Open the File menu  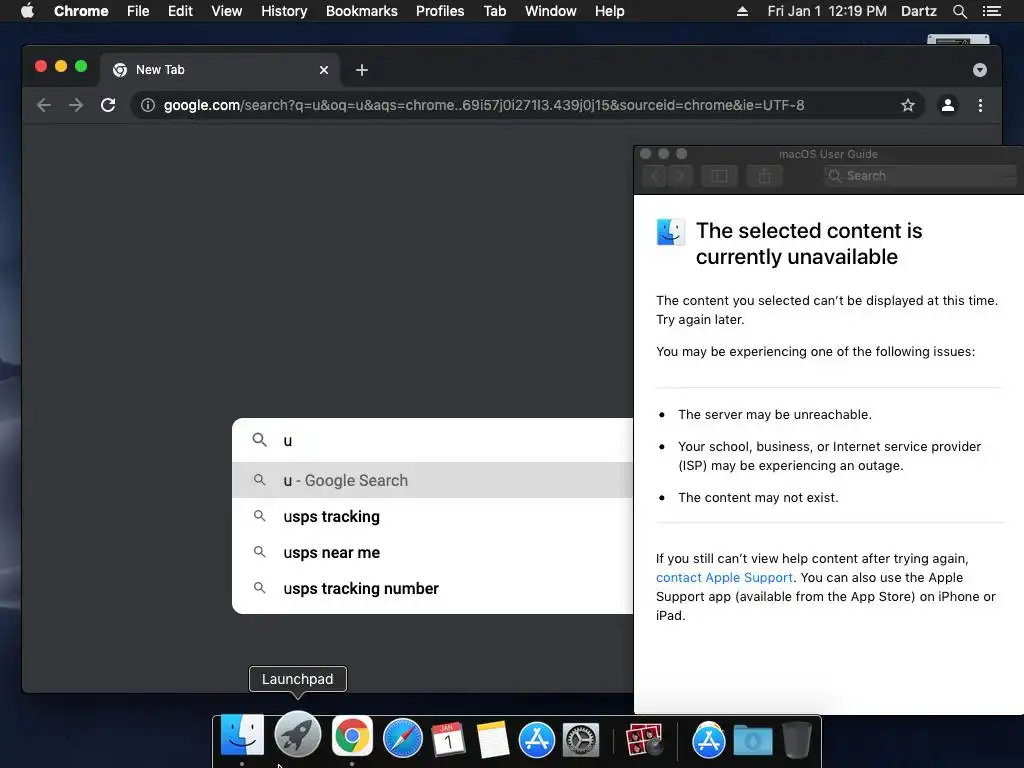click(x=138, y=11)
